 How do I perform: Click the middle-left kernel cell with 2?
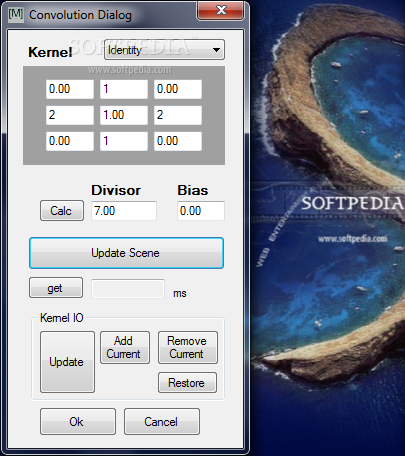(x=70, y=115)
